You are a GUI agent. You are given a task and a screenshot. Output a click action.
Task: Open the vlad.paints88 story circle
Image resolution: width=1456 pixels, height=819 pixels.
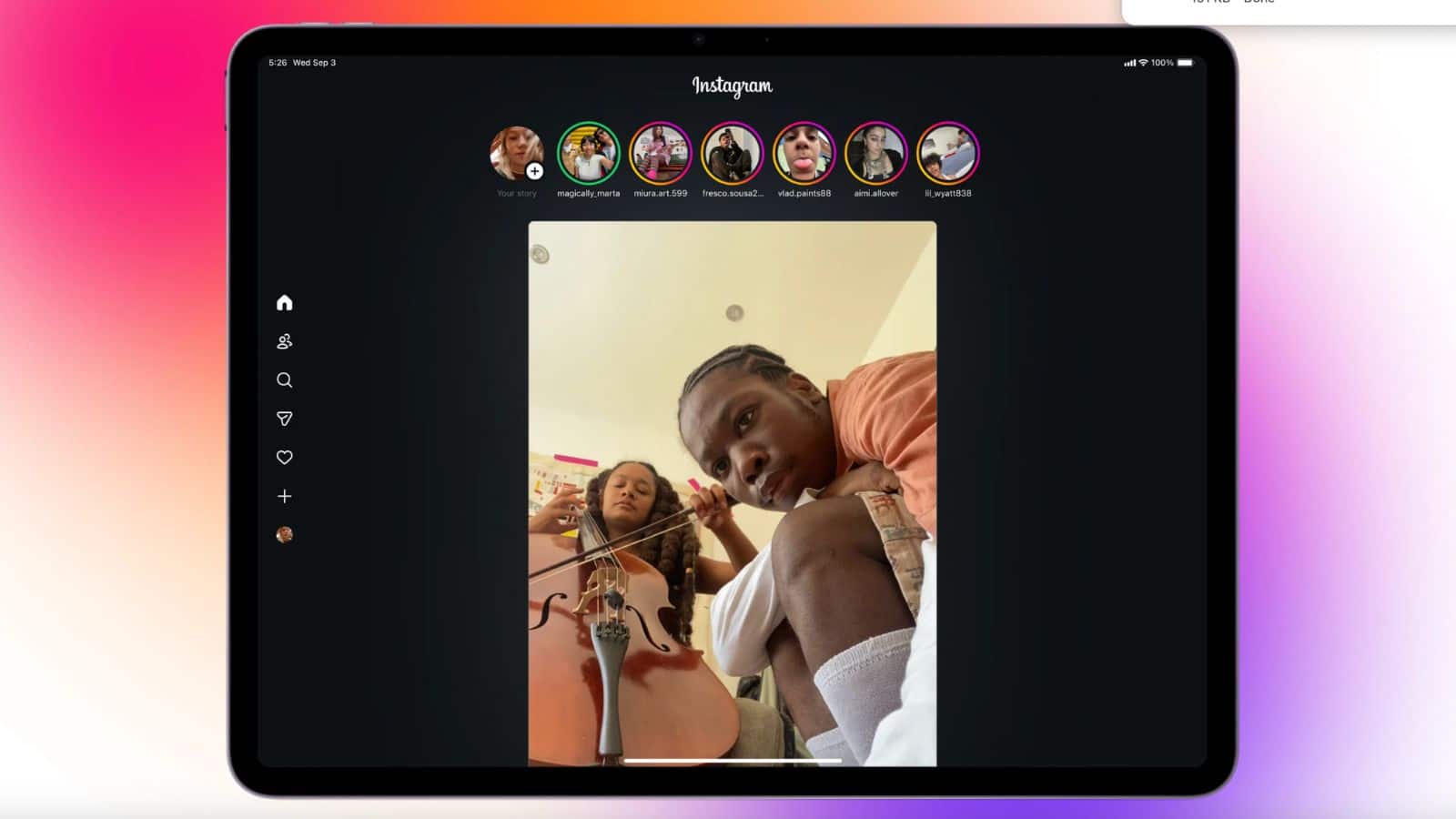(804, 153)
